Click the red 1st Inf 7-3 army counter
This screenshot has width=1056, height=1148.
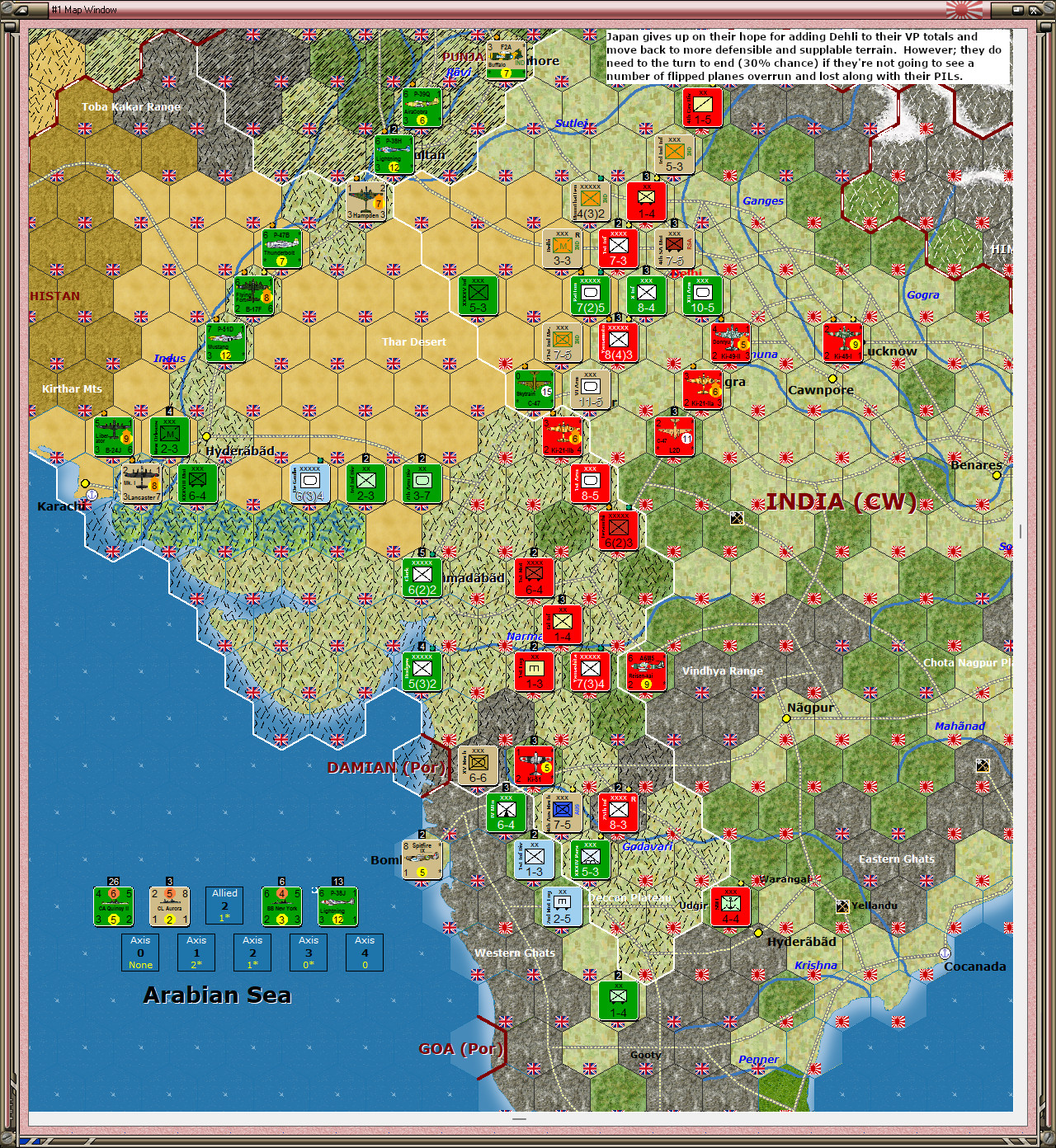tap(619, 249)
